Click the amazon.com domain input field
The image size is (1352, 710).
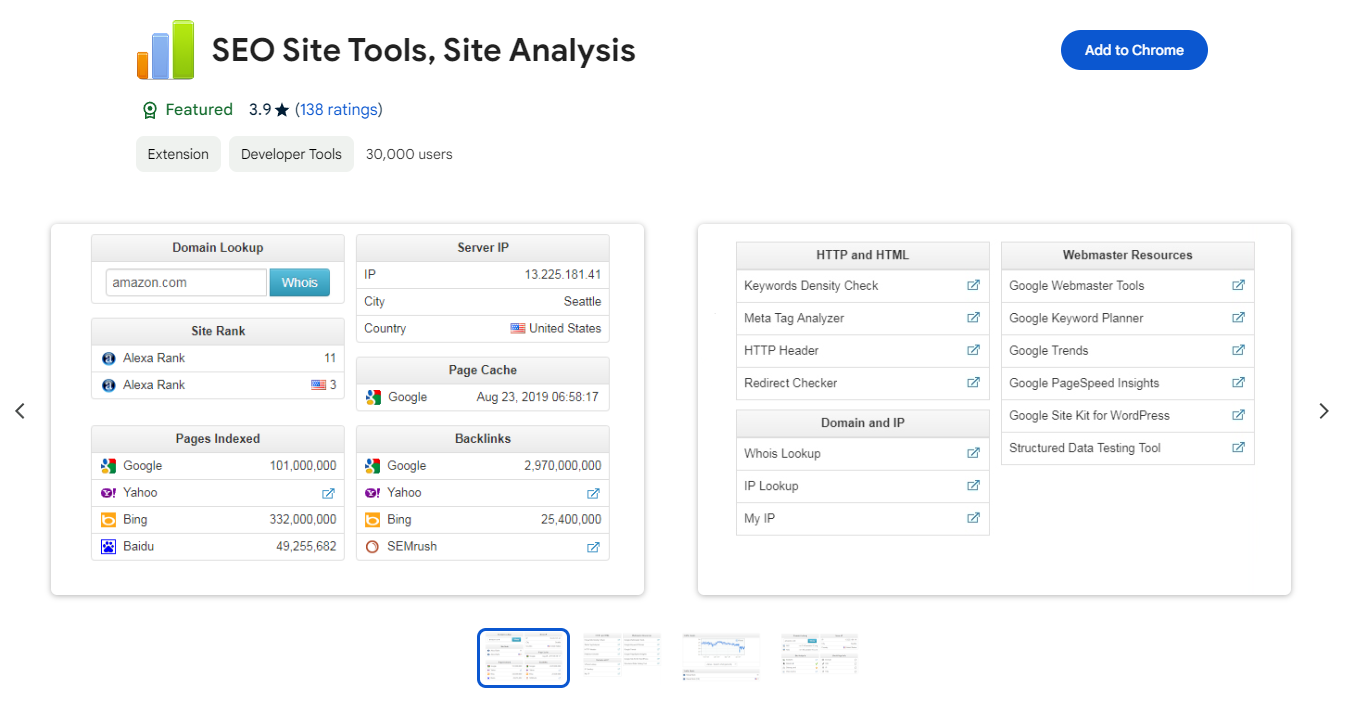(187, 283)
